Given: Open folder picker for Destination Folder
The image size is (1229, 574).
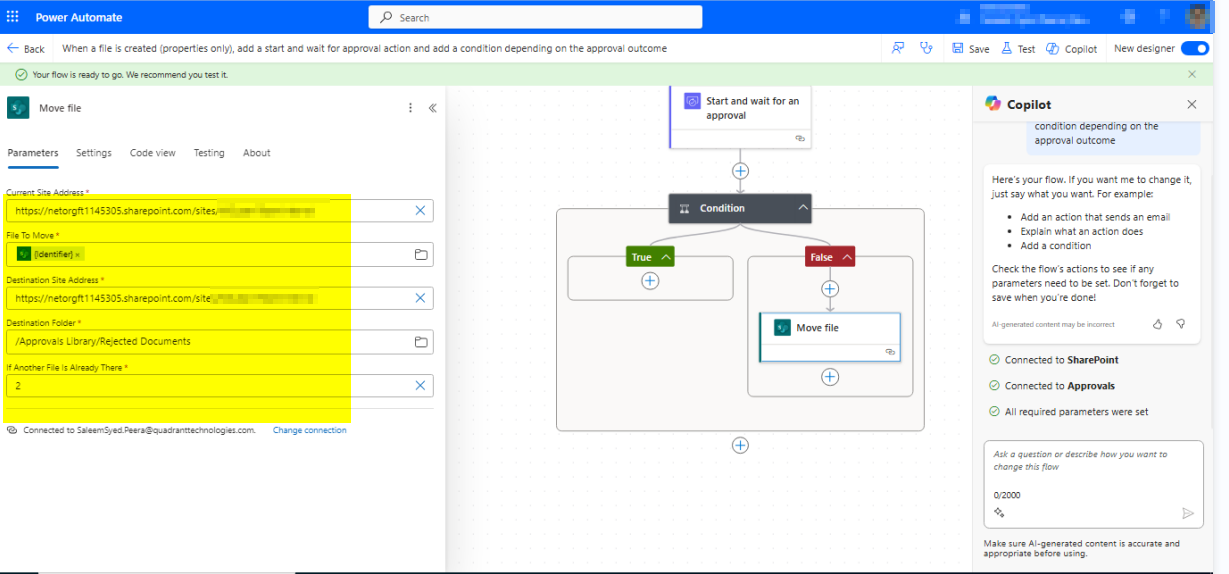Looking at the screenshot, I should (x=421, y=342).
